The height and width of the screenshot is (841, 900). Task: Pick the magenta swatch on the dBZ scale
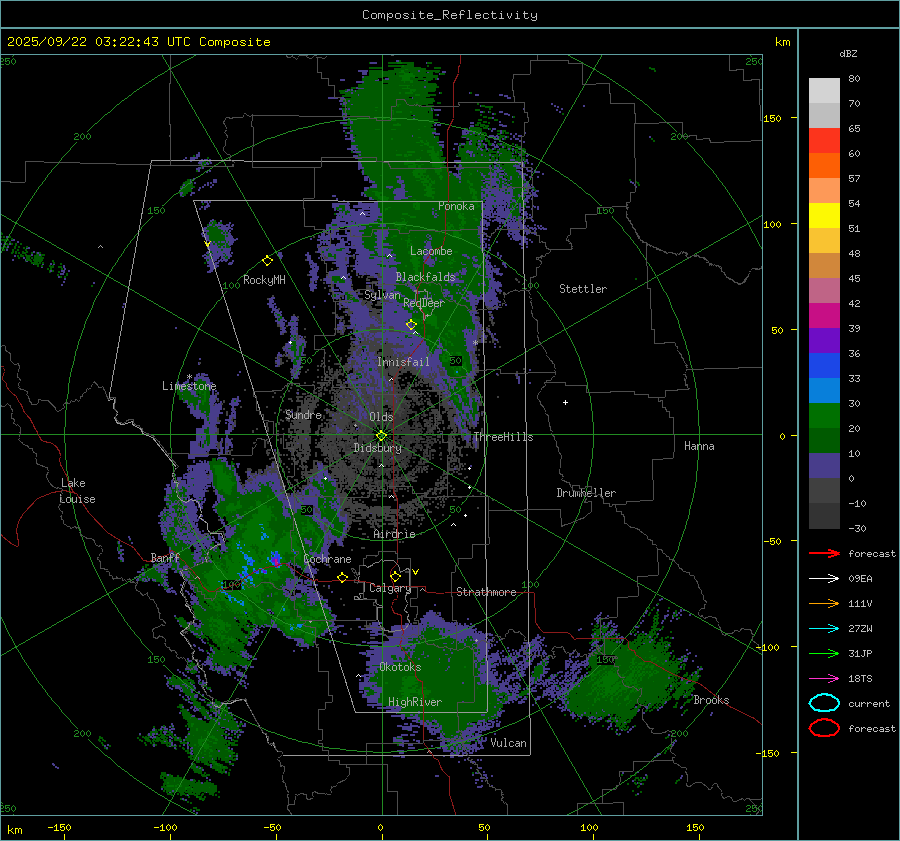(824, 315)
